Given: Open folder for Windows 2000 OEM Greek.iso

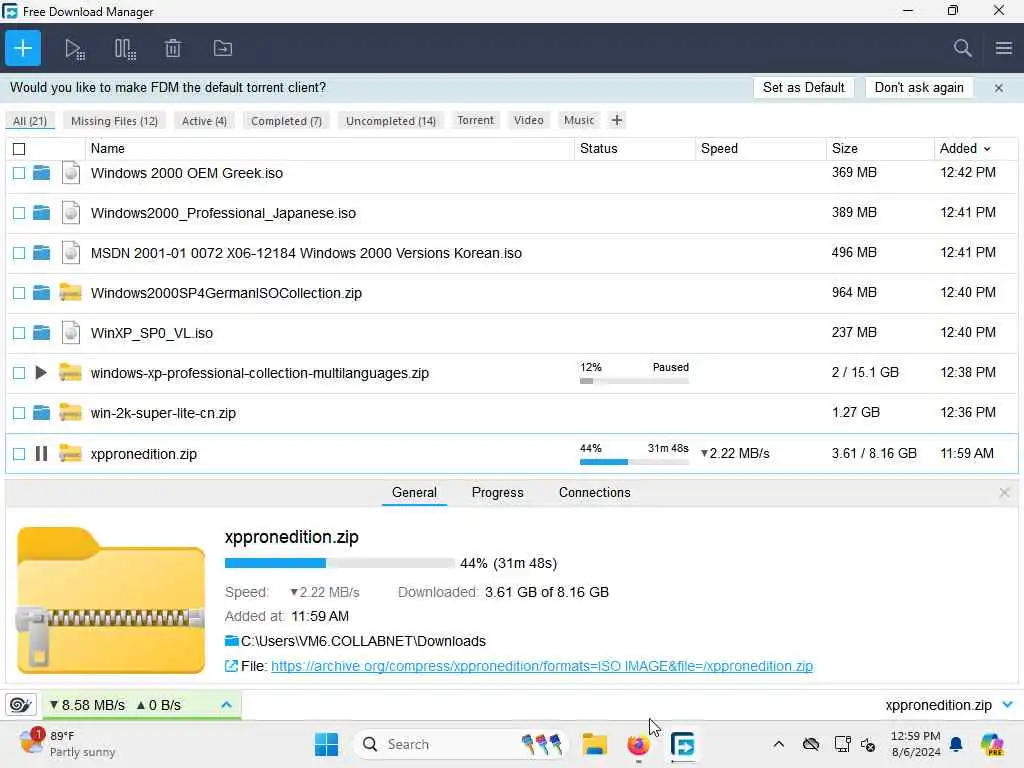Looking at the screenshot, I should click(x=41, y=173).
